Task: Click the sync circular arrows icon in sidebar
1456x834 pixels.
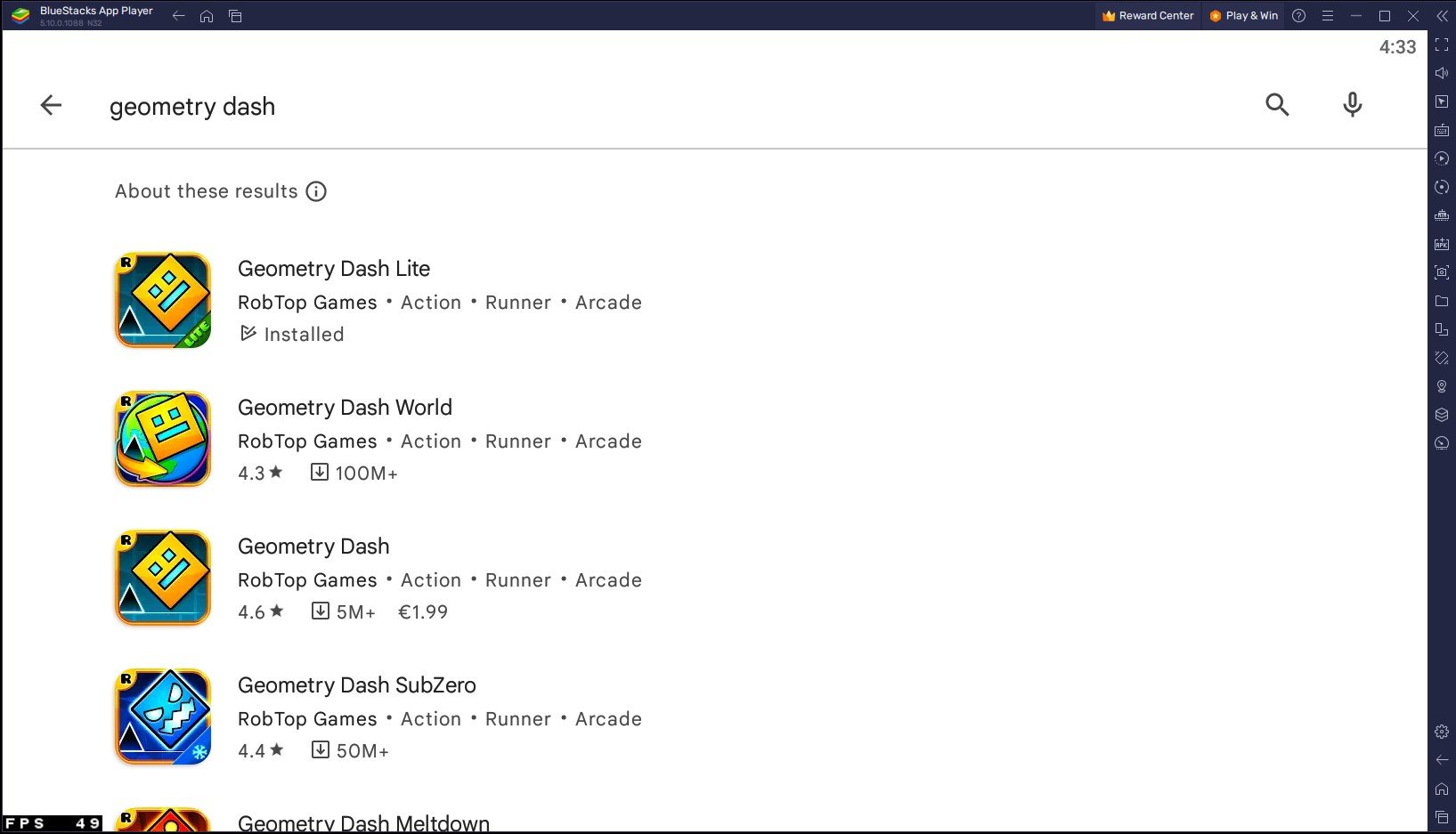Action: [x=1442, y=187]
